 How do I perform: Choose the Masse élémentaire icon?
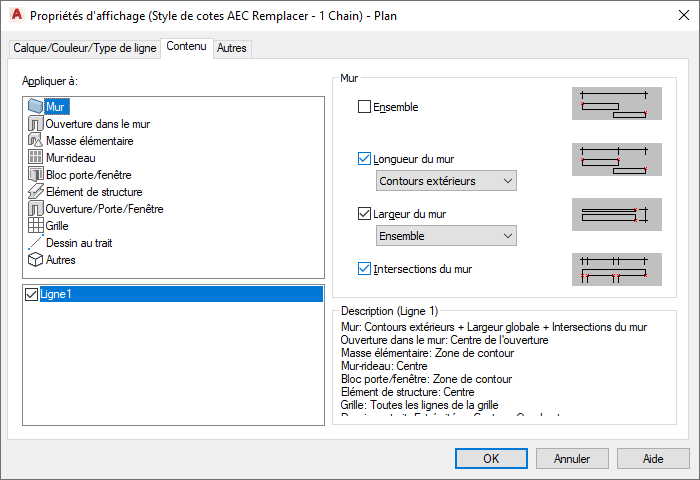point(36,141)
